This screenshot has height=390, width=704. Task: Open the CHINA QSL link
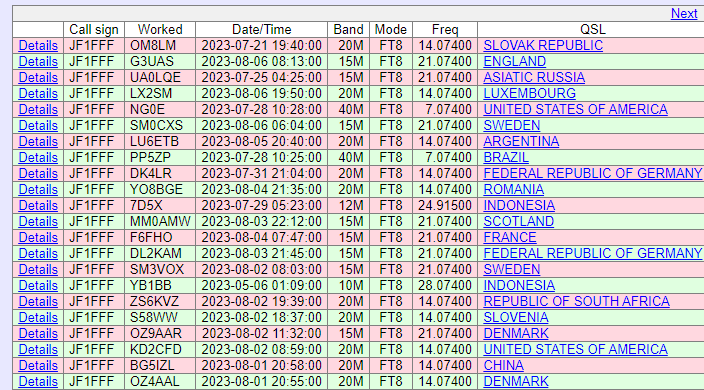(x=503, y=365)
